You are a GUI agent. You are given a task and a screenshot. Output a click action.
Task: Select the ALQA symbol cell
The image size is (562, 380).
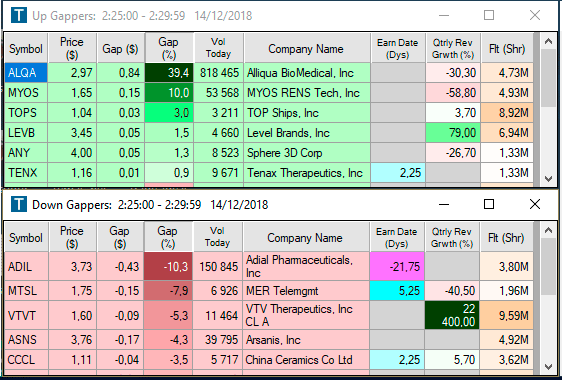pos(26,73)
